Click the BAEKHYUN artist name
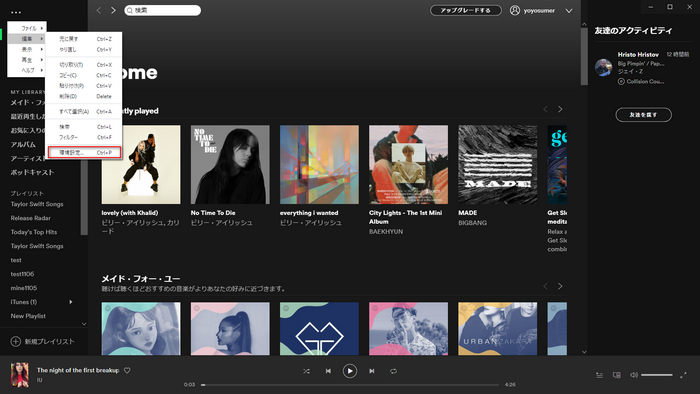The height and width of the screenshot is (394, 700). (386, 232)
